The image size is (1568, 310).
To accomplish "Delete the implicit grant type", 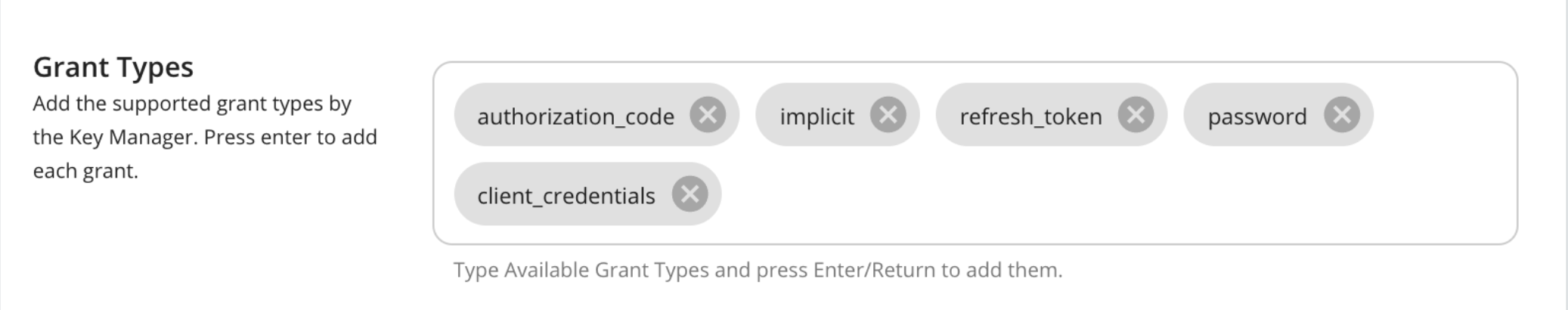I will coord(888,115).
